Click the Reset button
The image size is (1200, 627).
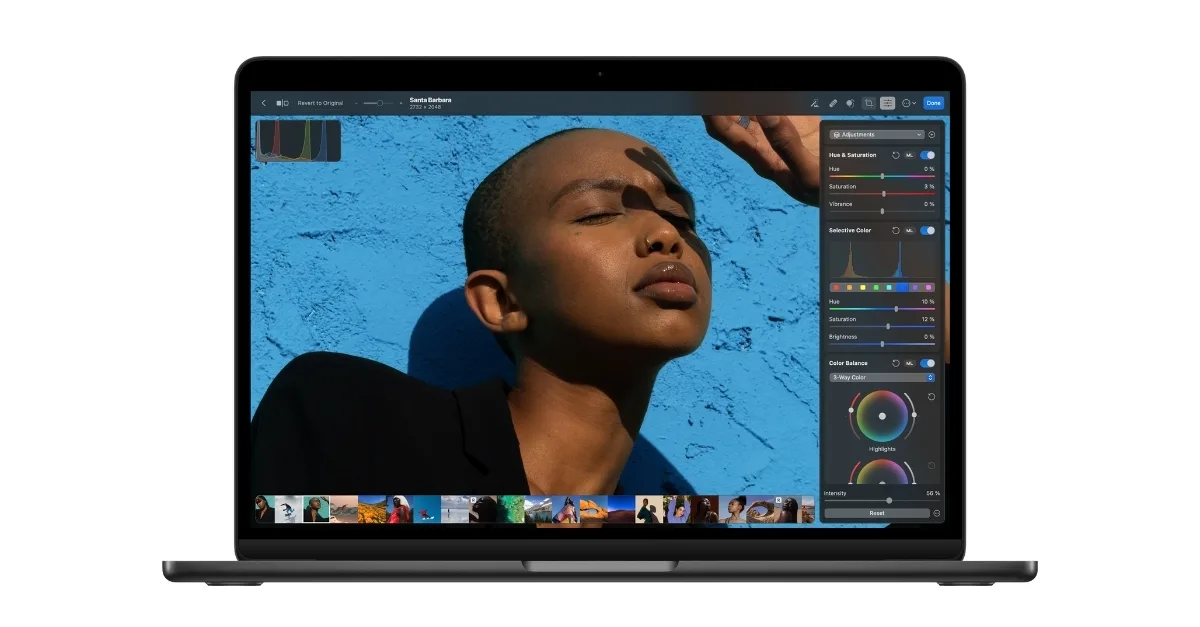(877, 513)
